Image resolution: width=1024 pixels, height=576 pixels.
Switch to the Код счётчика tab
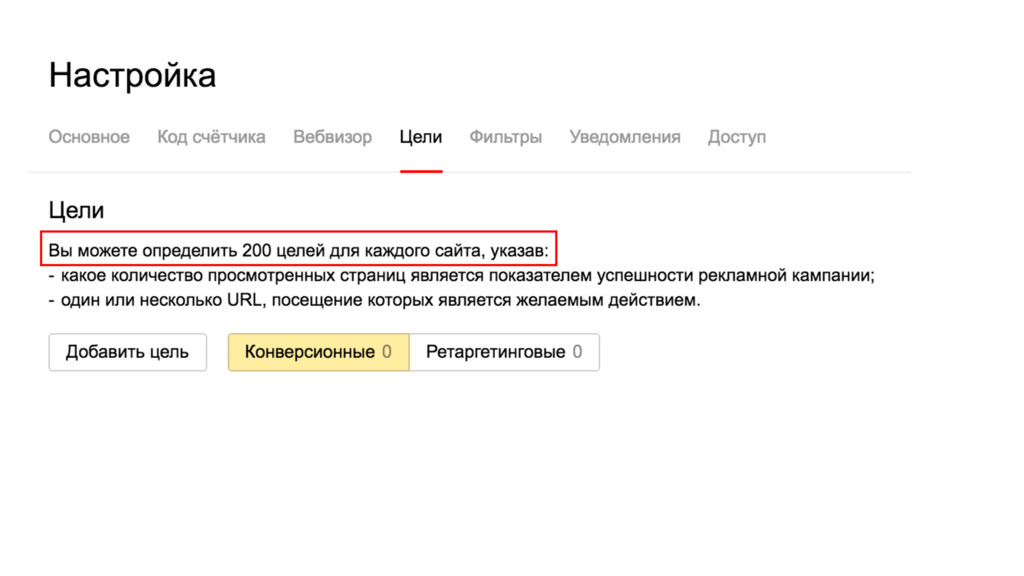[211, 137]
